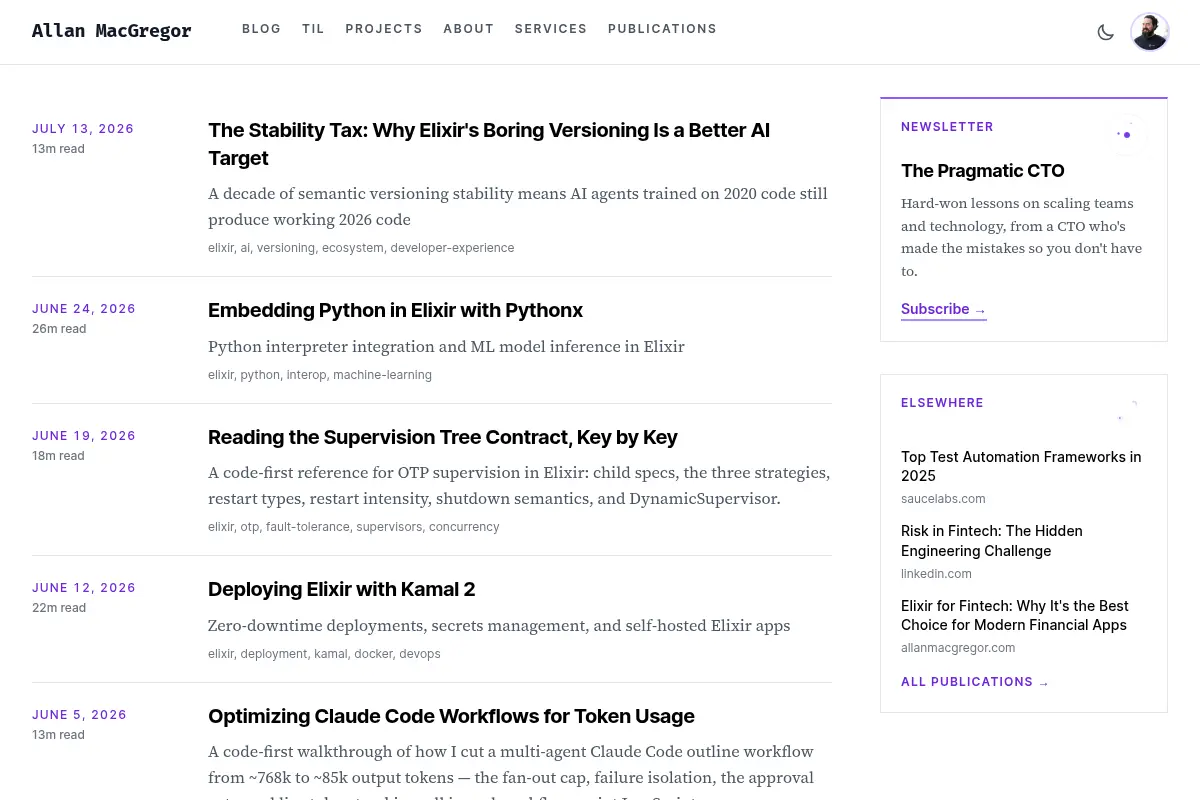Click the Elsewhere card decorative icon
Viewport: 1200px width, 800px height.
click(1126, 410)
